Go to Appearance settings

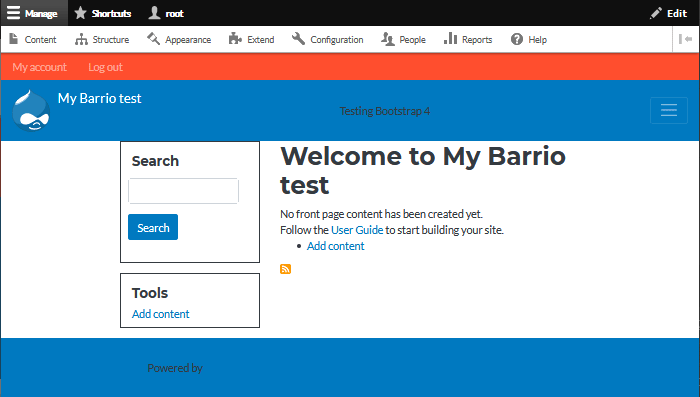tap(179, 39)
